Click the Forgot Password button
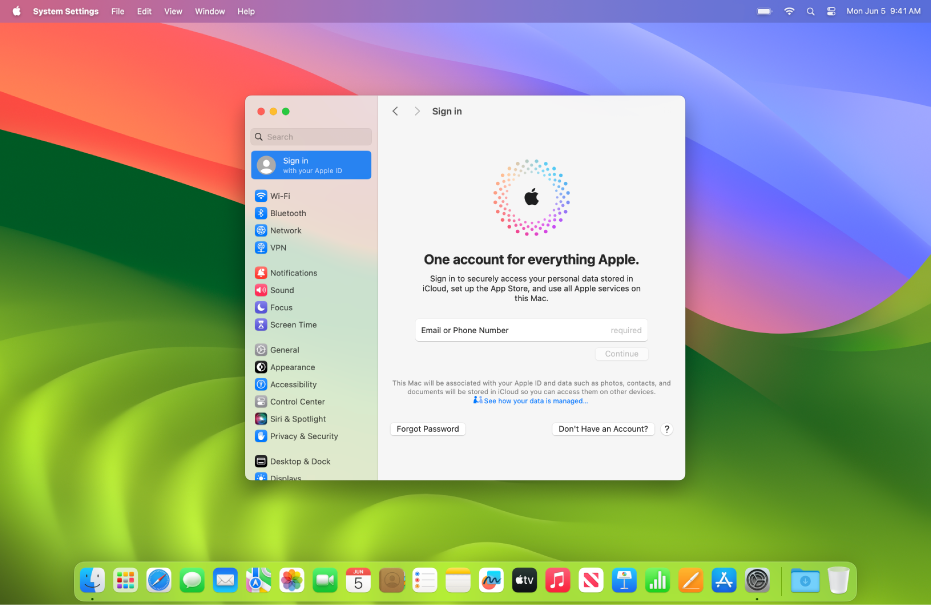 point(428,429)
